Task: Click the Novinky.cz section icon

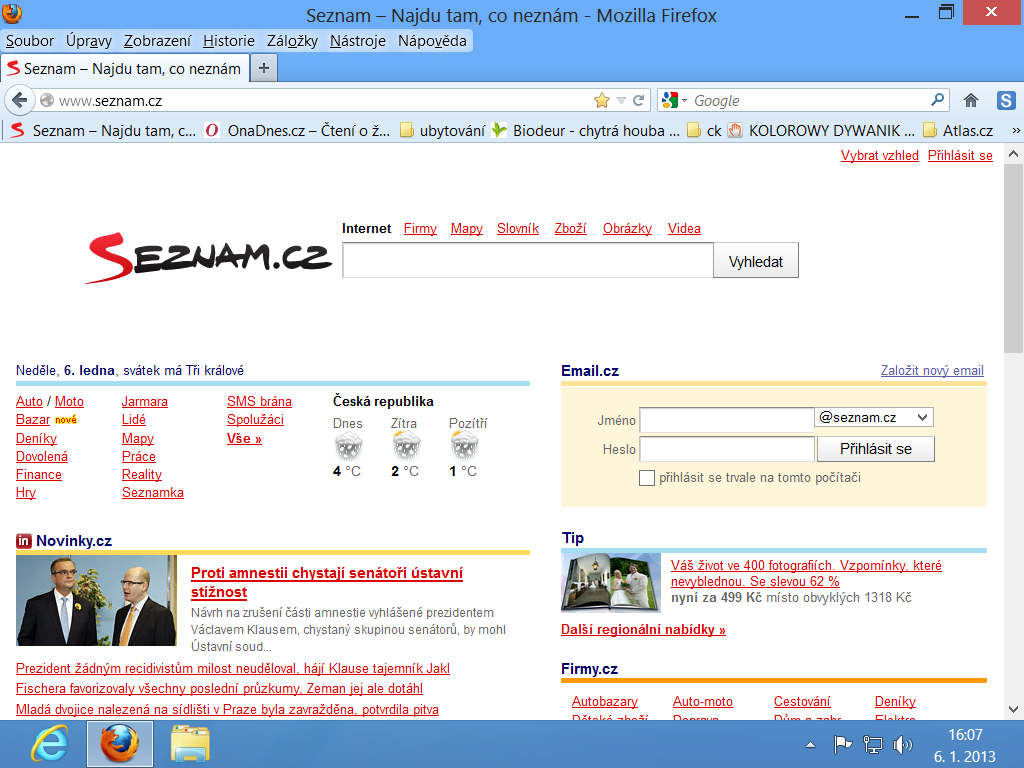Action: click(x=24, y=541)
